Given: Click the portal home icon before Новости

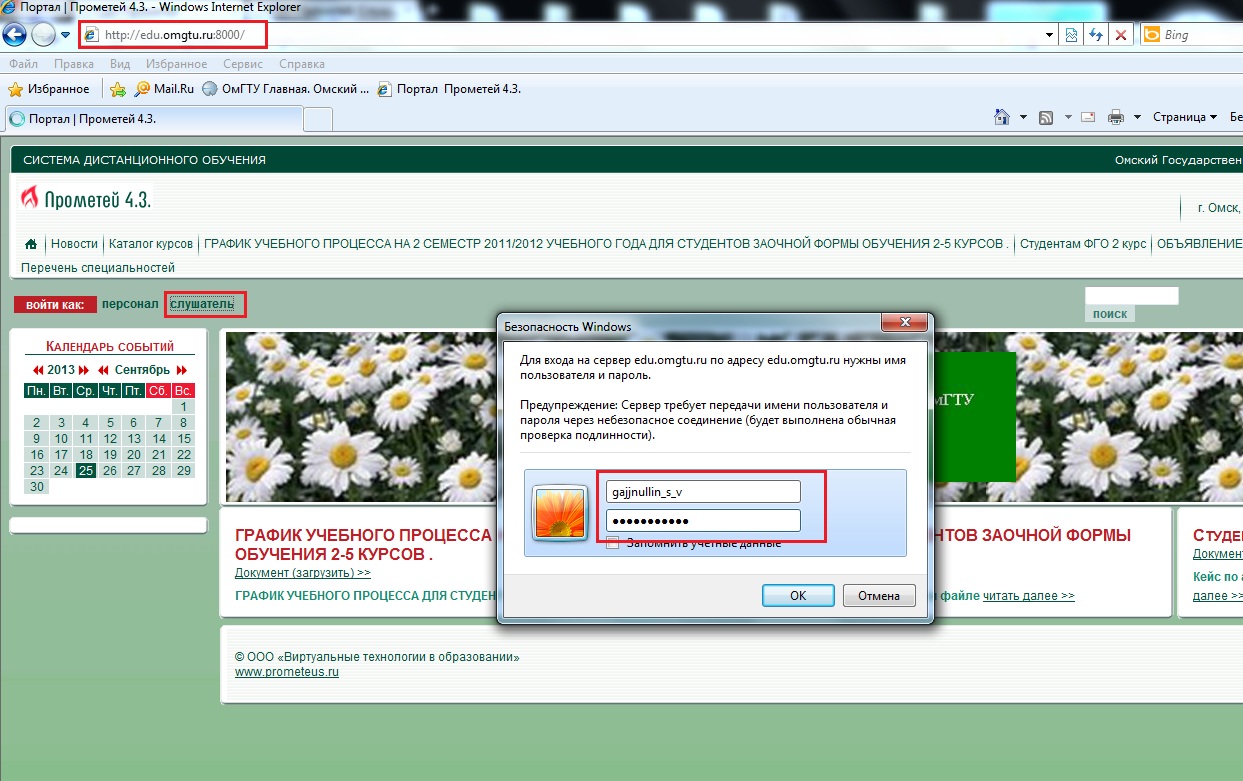Looking at the screenshot, I should click(x=31, y=244).
